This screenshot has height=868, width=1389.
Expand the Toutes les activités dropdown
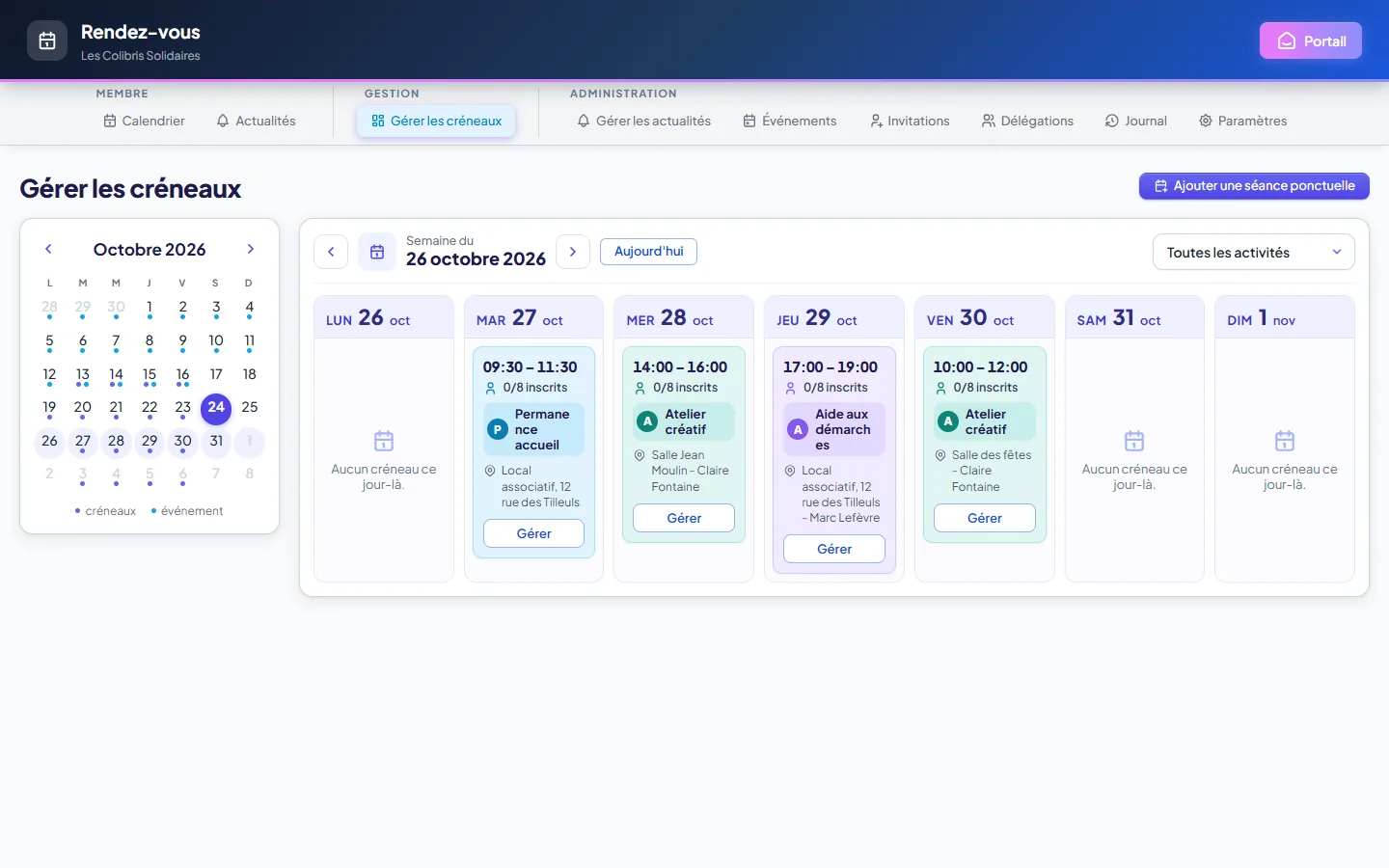(1254, 253)
